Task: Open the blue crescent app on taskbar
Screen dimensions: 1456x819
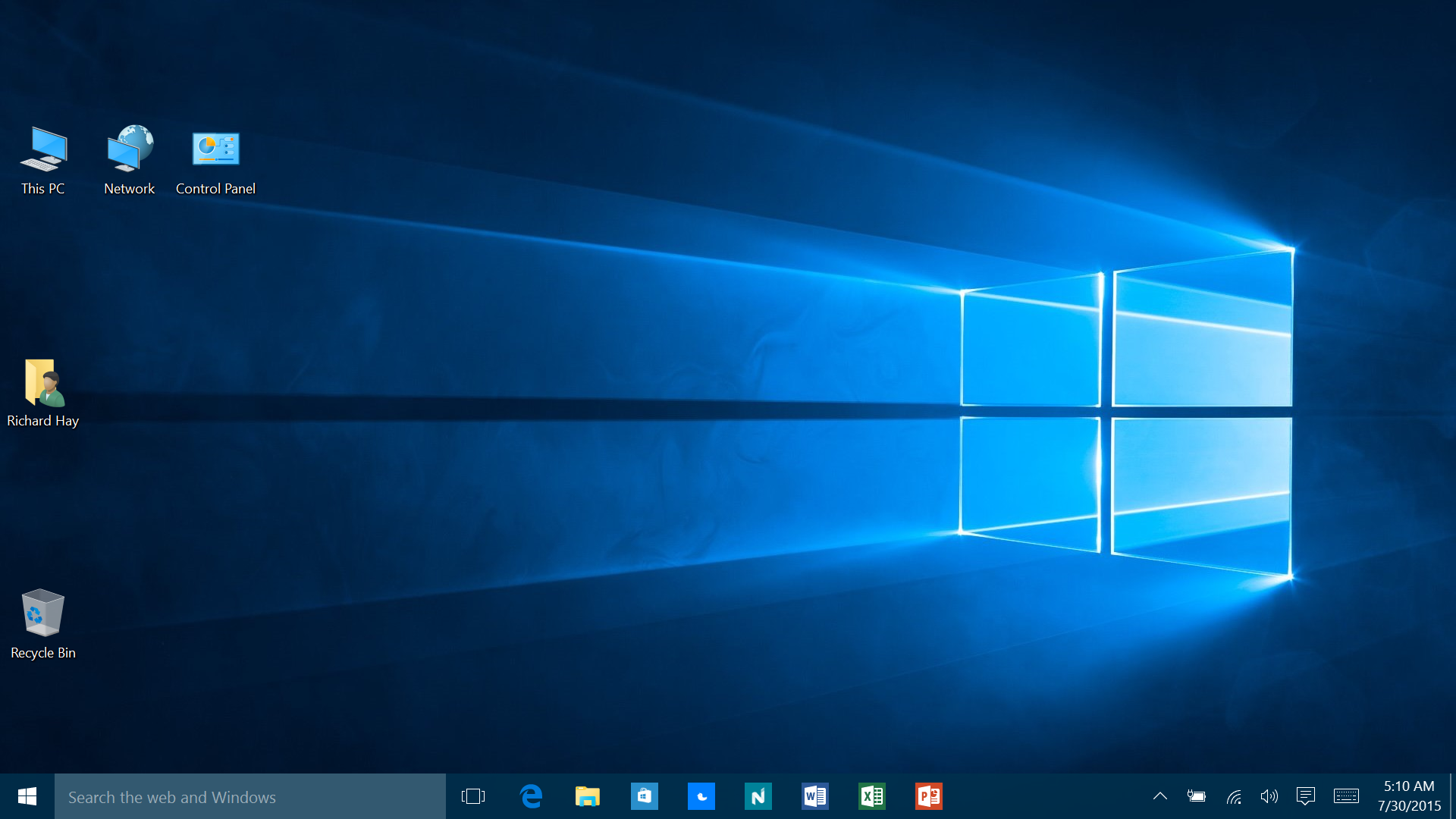Action: (701, 796)
